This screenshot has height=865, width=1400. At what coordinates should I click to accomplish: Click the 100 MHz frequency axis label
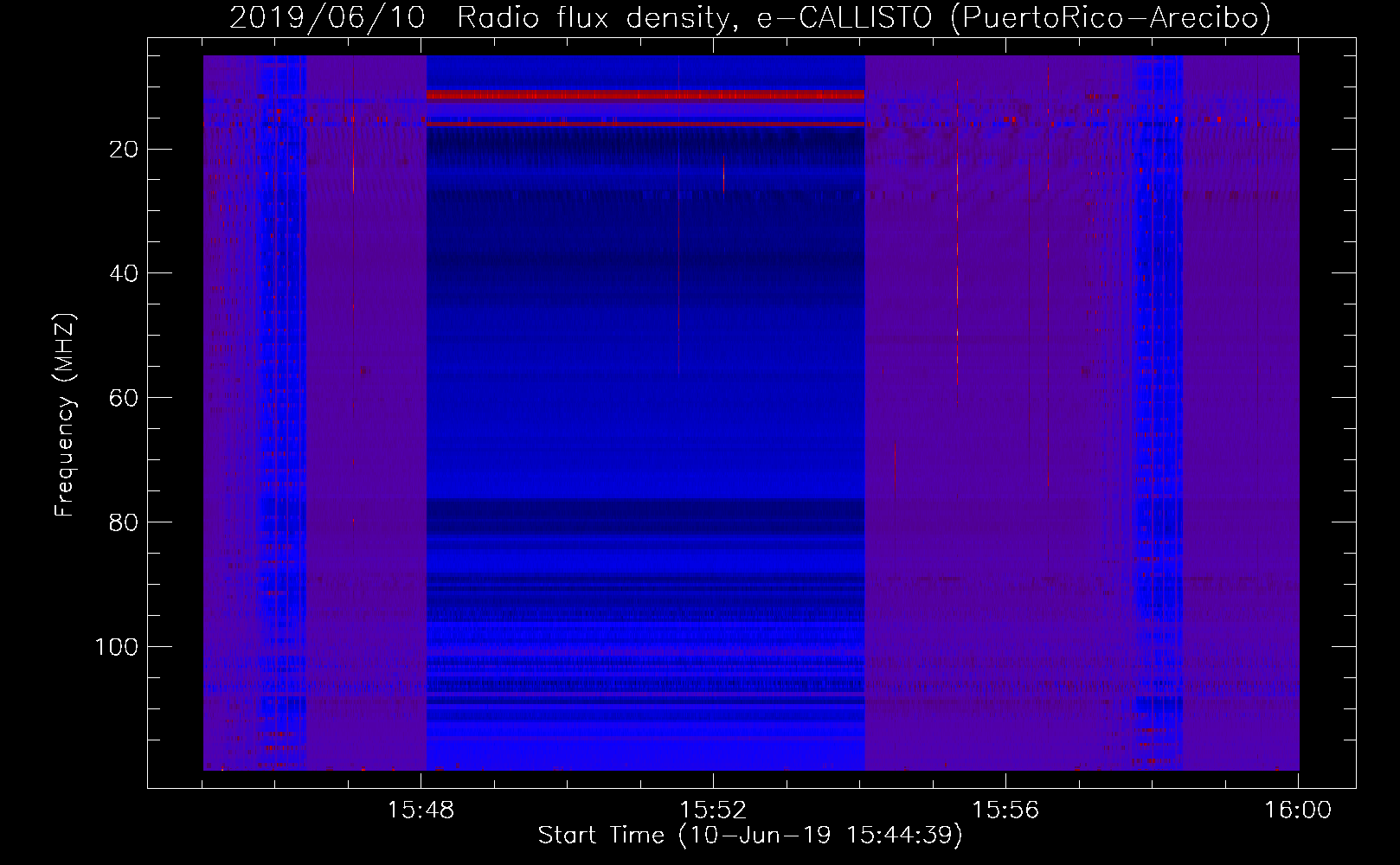pos(117,647)
